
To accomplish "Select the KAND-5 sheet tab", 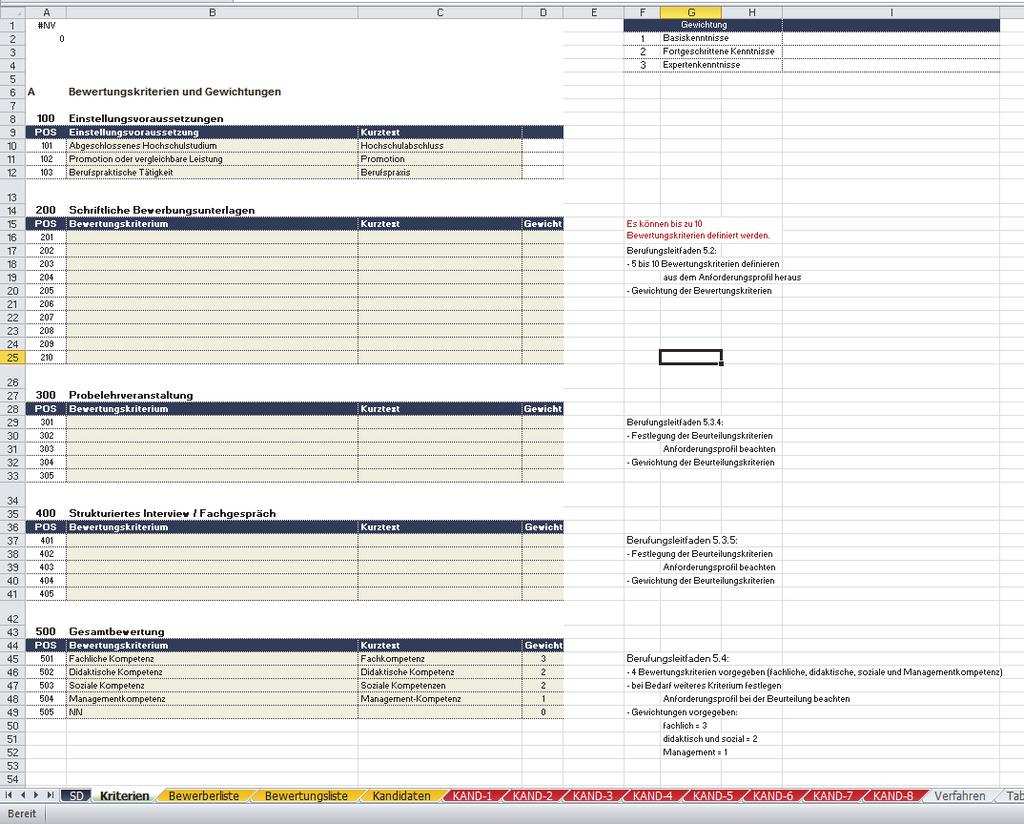I will [713, 796].
